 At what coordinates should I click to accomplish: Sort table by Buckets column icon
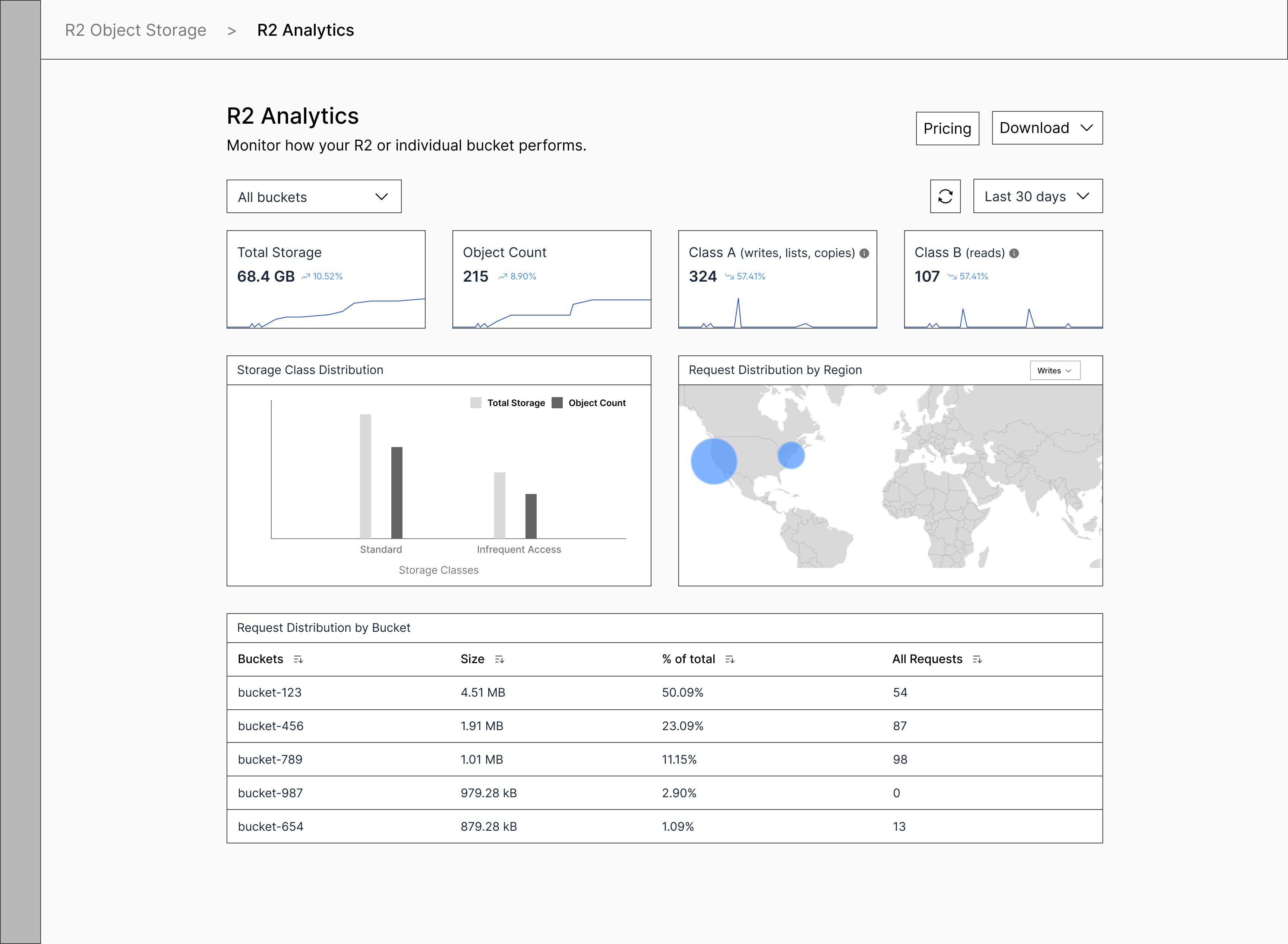pyautogui.click(x=298, y=659)
